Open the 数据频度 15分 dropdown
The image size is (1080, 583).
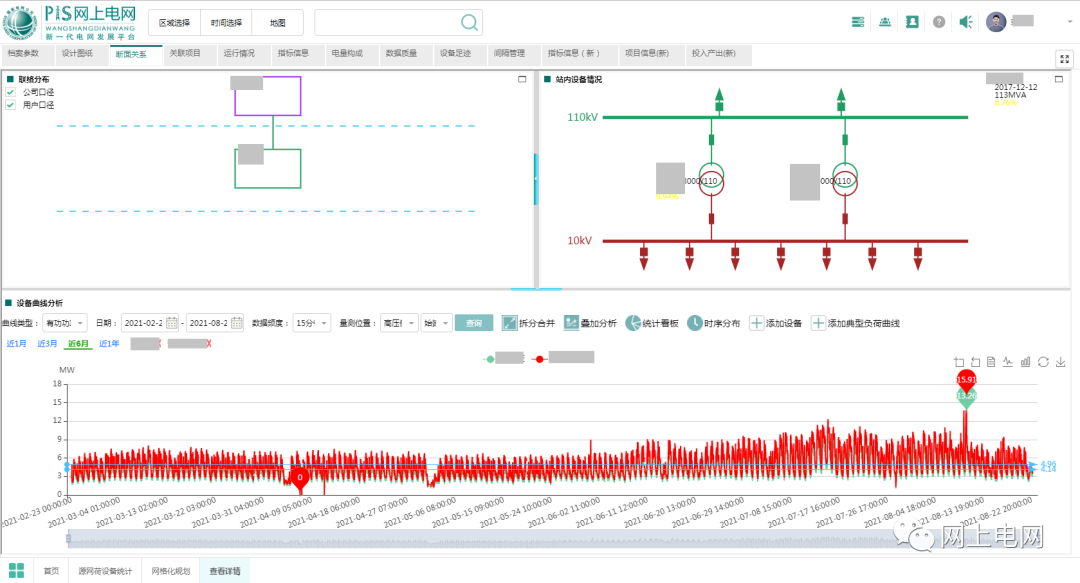(x=312, y=323)
